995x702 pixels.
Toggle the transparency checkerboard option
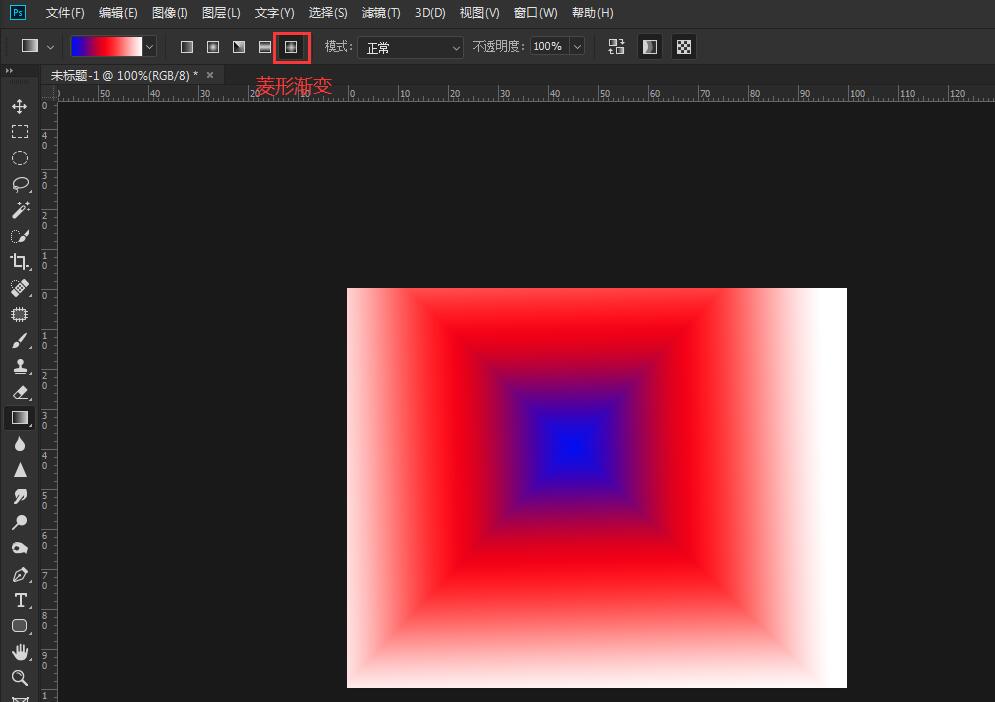tap(683, 46)
